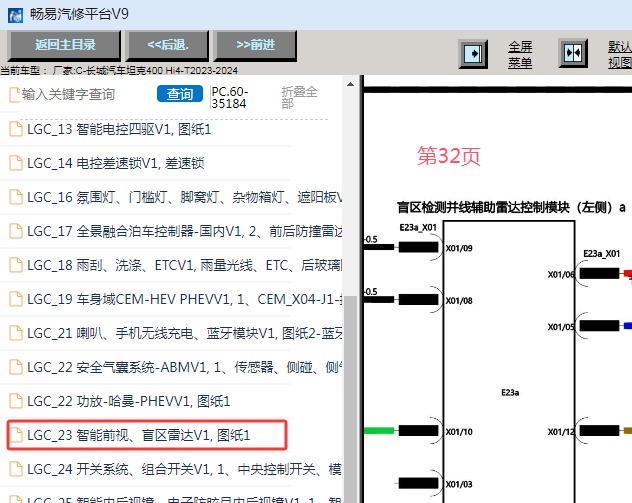Click document icon beside LGC_19
Image resolution: width=632 pixels, height=503 pixels.
click(16, 299)
